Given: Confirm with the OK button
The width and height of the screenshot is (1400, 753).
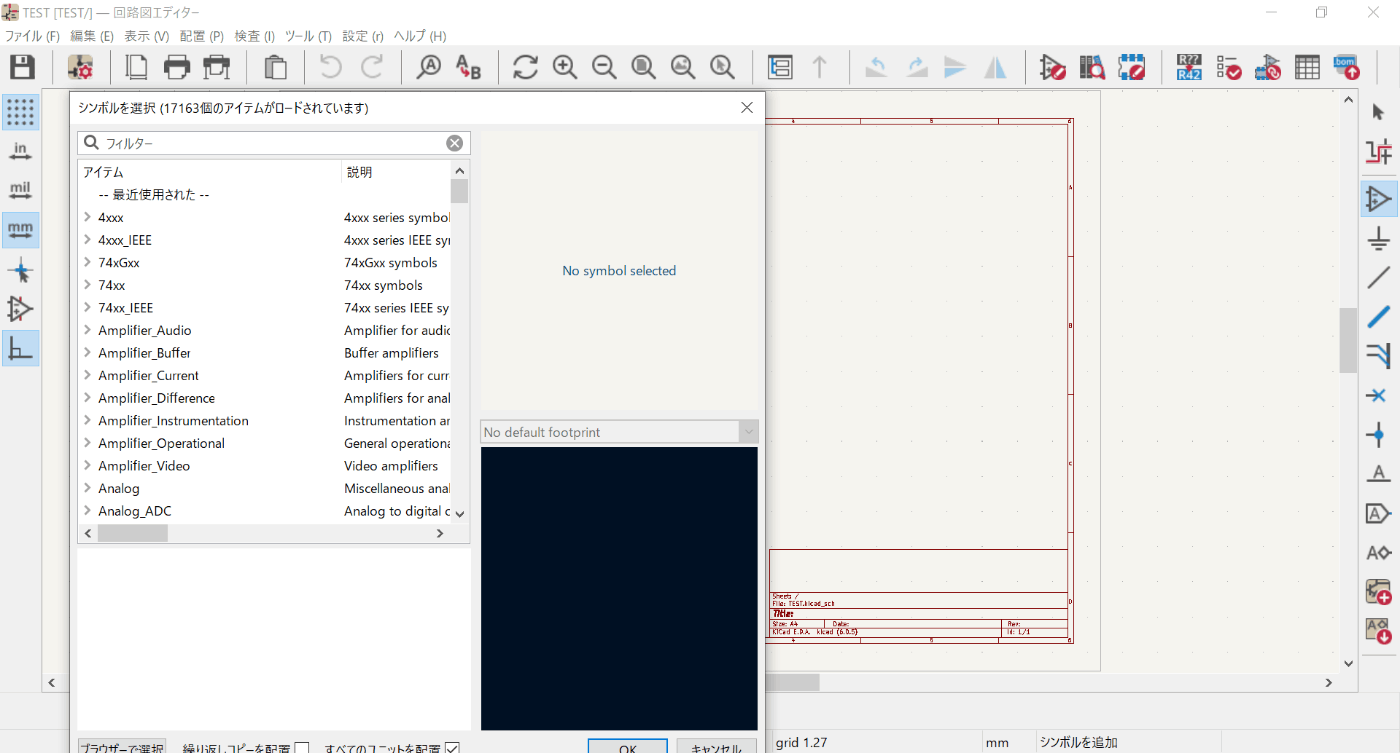Looking at the screenshot, I should click(x=627, y=748).
